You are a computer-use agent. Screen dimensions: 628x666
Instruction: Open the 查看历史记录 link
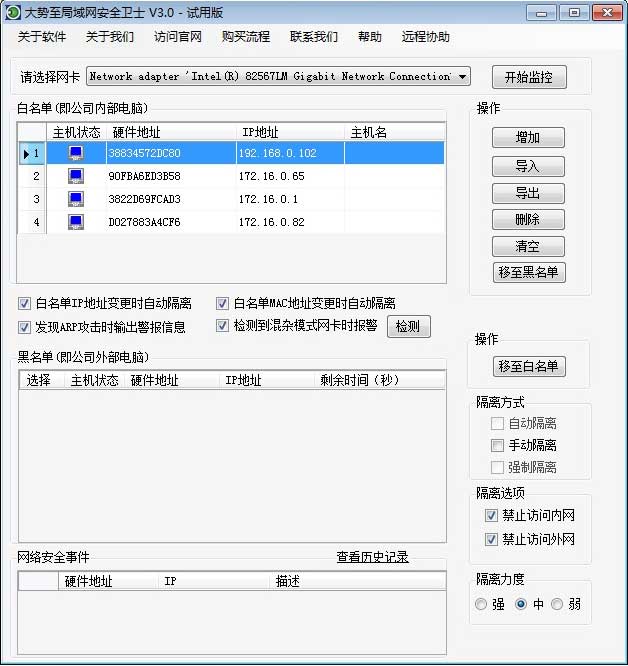(372, 557)
